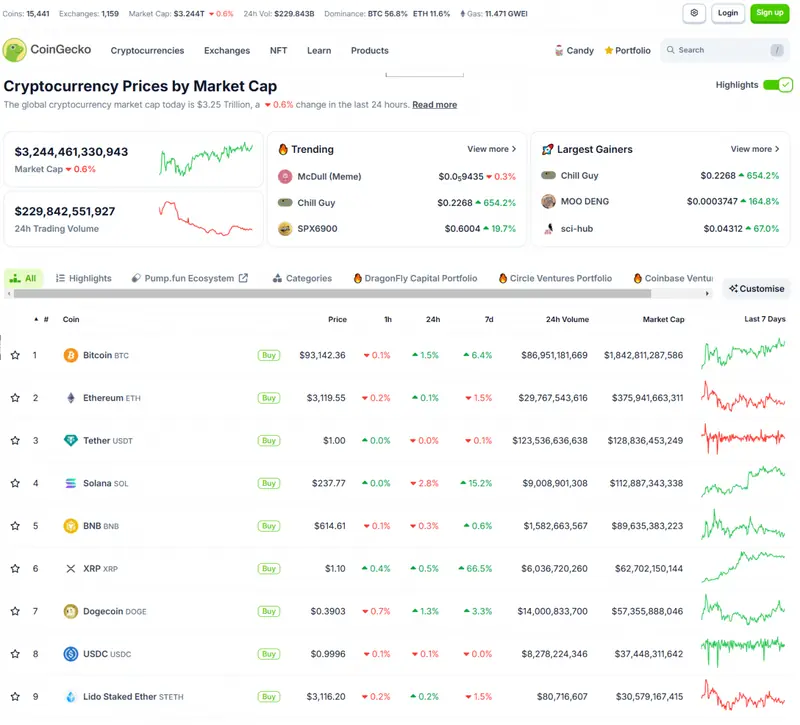Star BNB as favorite
This screenshot has height=725, width=800.
click(x=15, y=526)
